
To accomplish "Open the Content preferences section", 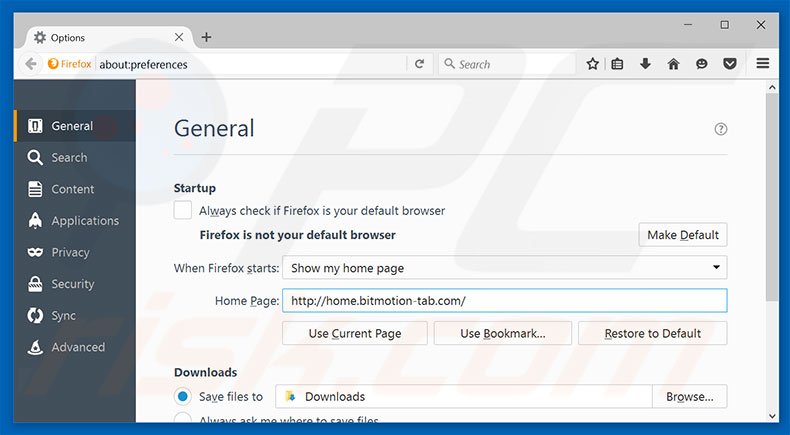I will pos(73,189).
